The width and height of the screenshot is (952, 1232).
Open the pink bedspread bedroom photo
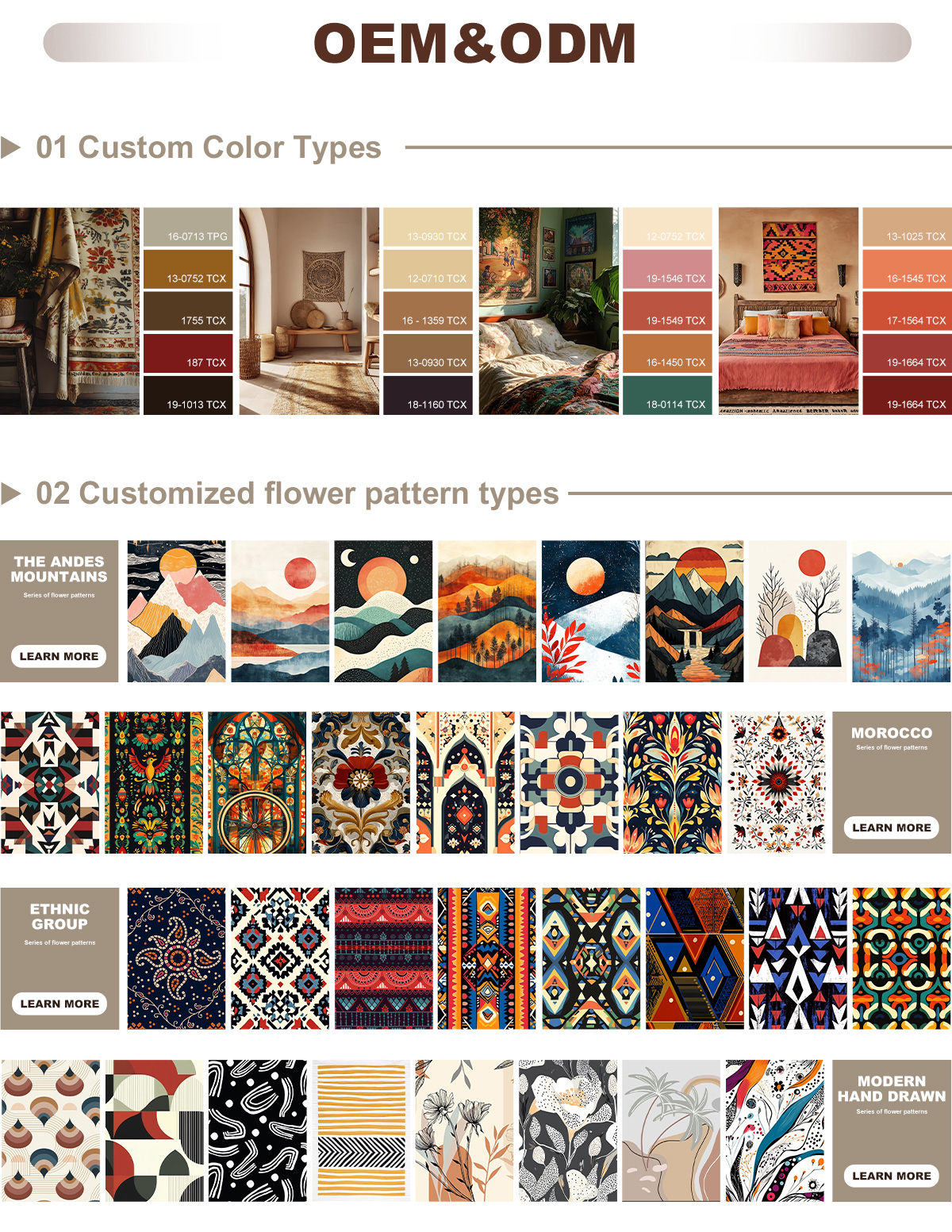789,311
